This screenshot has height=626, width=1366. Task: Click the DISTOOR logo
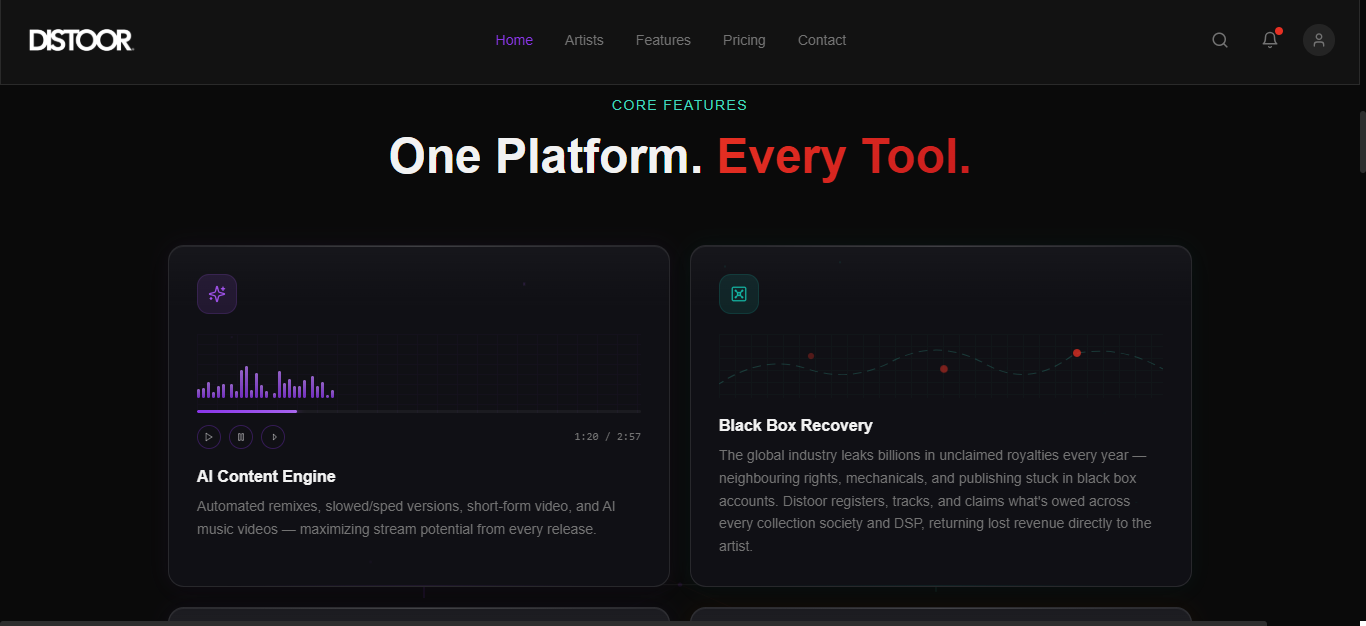81,40
